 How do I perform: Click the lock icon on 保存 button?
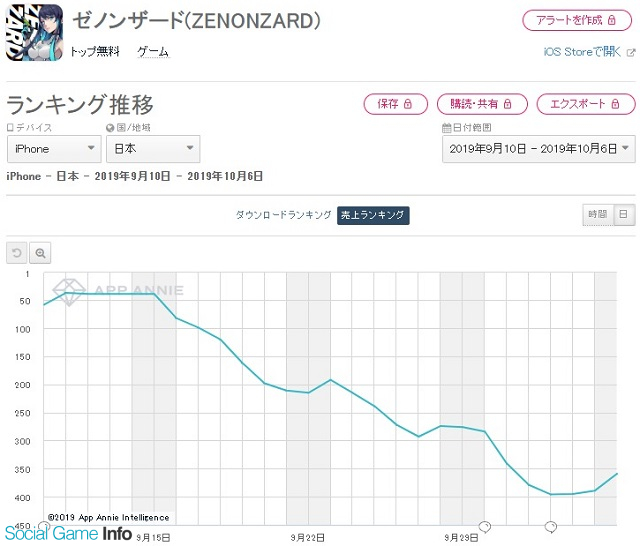point(407,104)
